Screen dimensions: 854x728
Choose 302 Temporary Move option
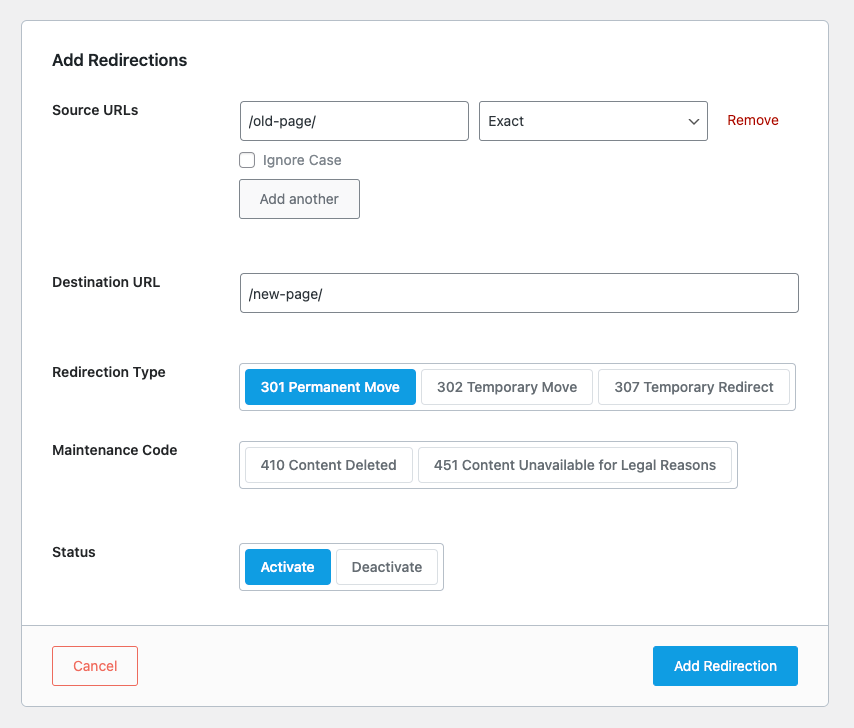(507, 387)
